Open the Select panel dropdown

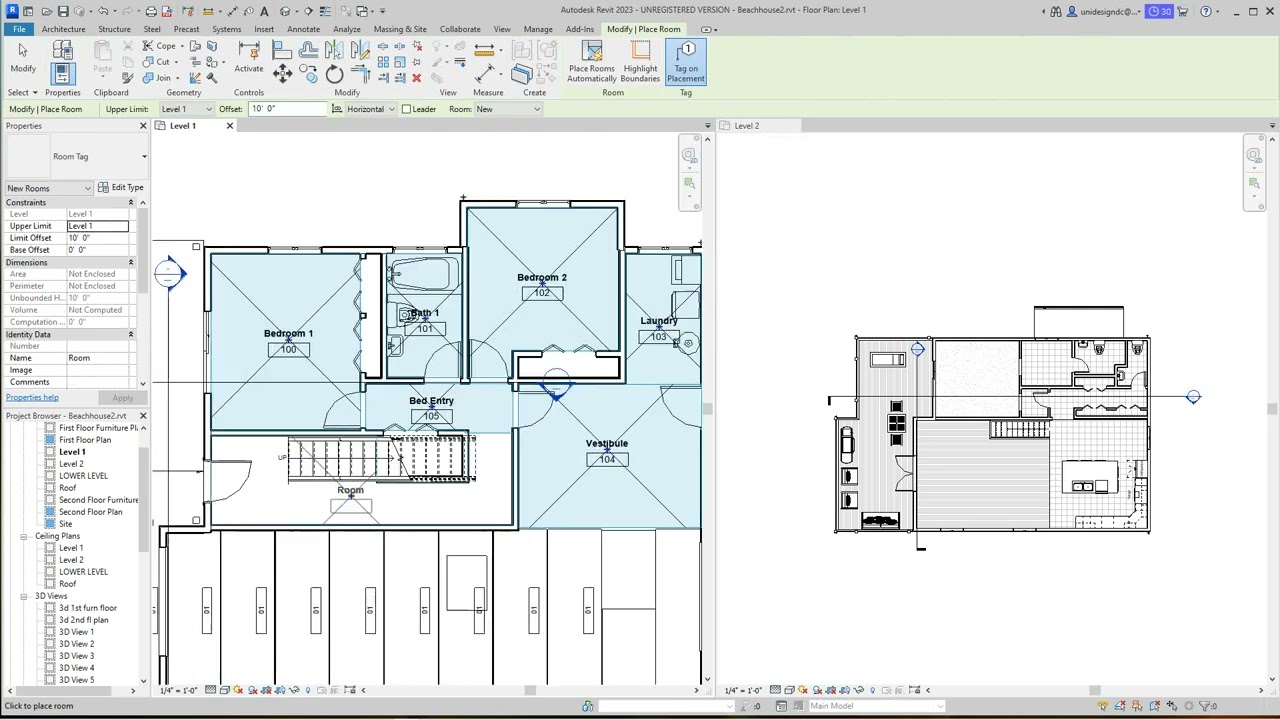tap(22, 93)
